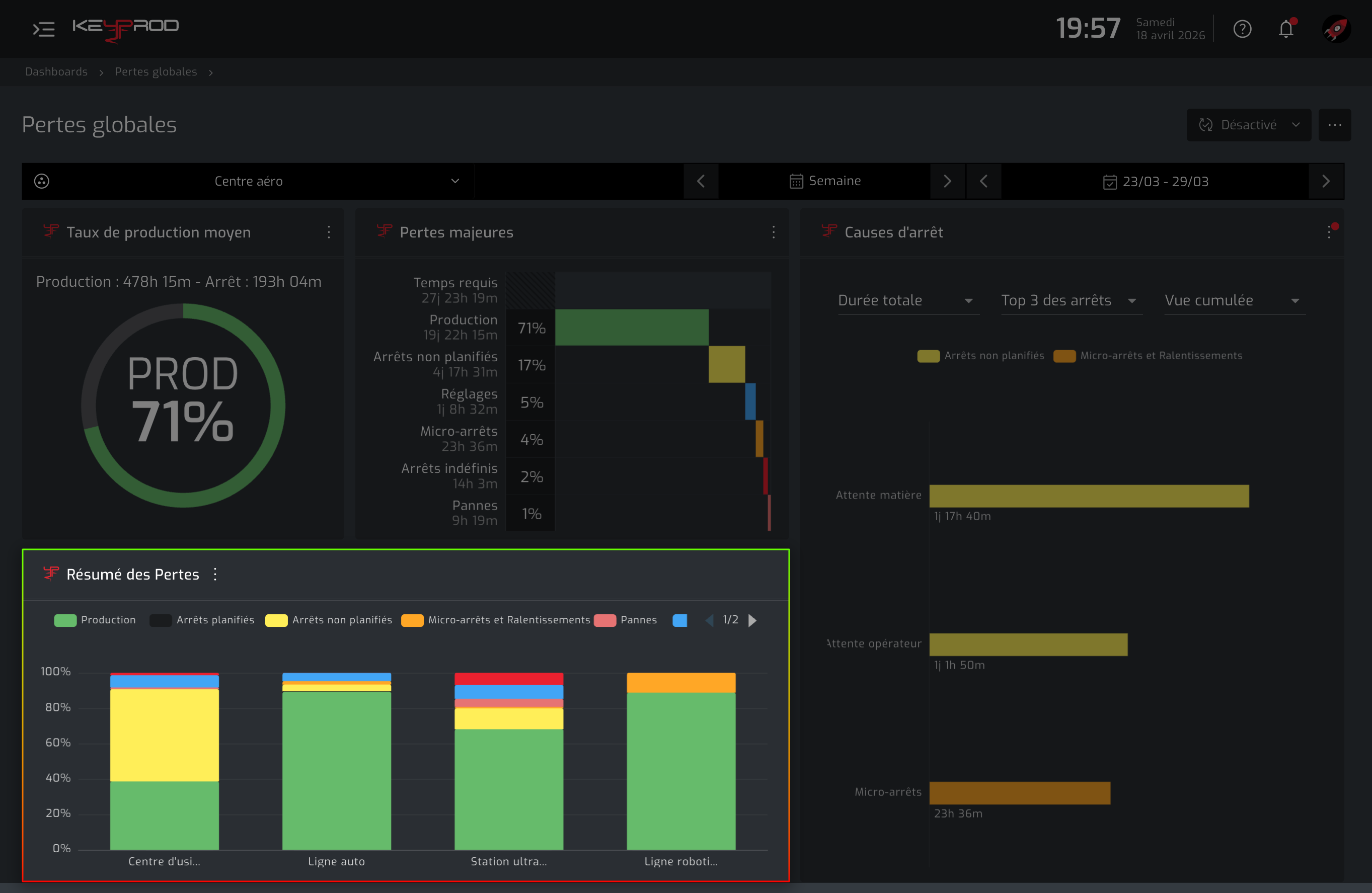Select the Pertes globales breadcrumb item
This screenshot has height=893, width=1372.
point(156,72)
